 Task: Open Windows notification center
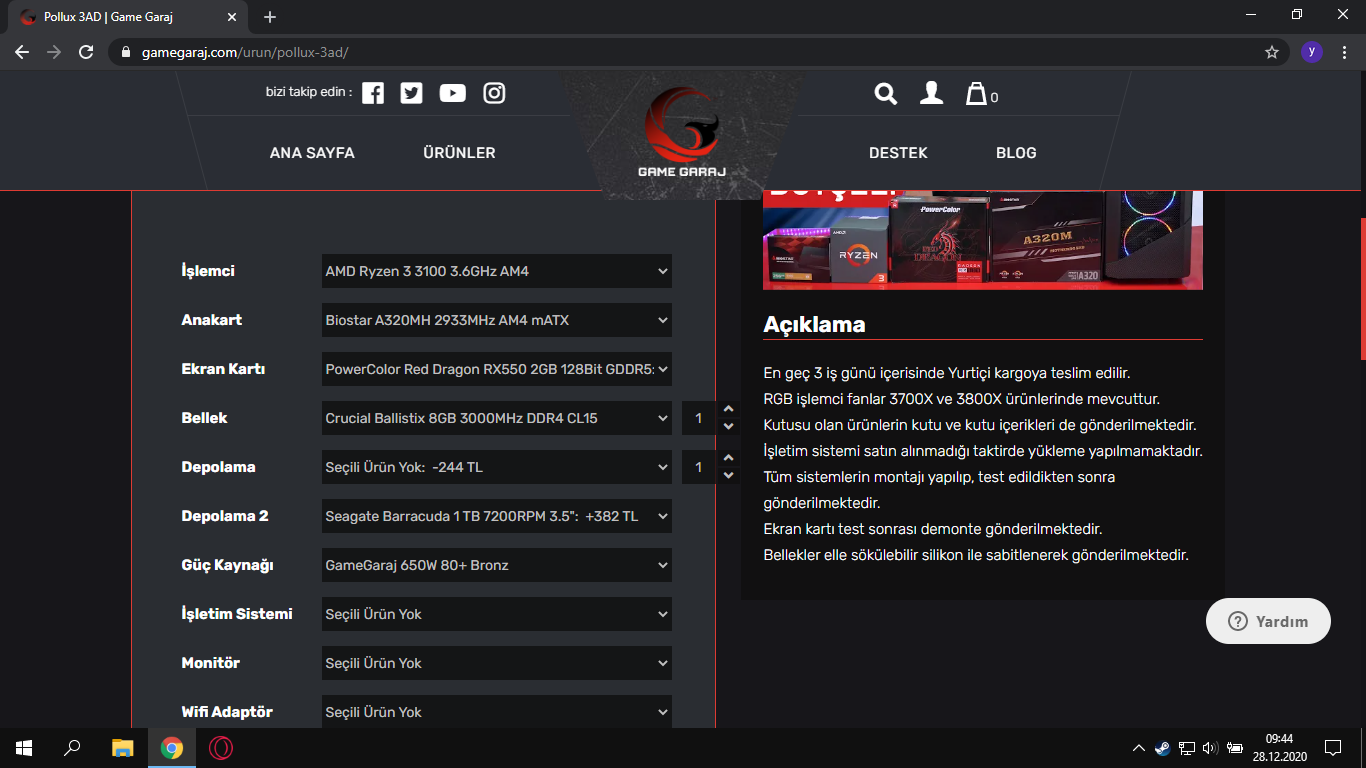click(x=1332, y=748)
